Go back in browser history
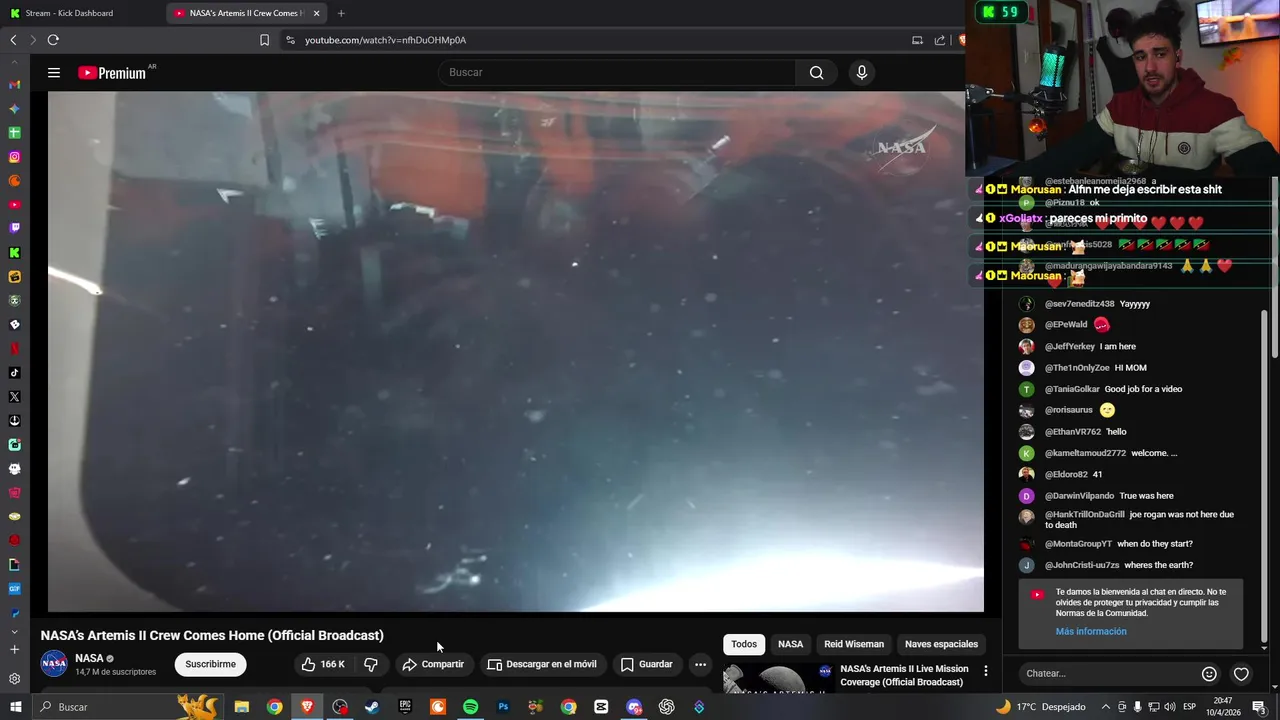The image size is (1280, 720). coord(13,40)
